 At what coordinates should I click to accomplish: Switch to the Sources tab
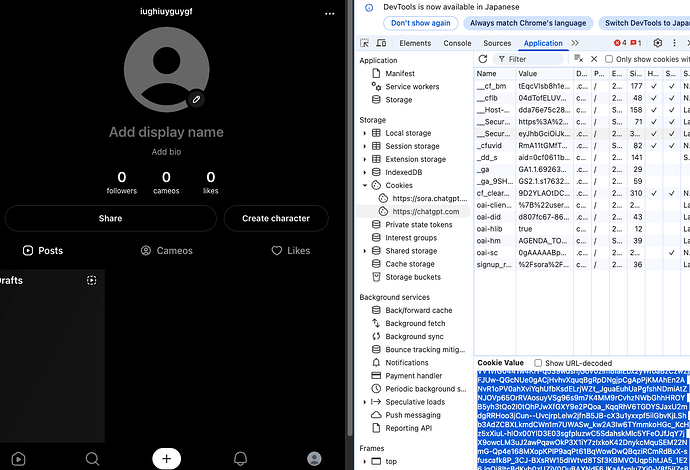(x=497, y=43)
